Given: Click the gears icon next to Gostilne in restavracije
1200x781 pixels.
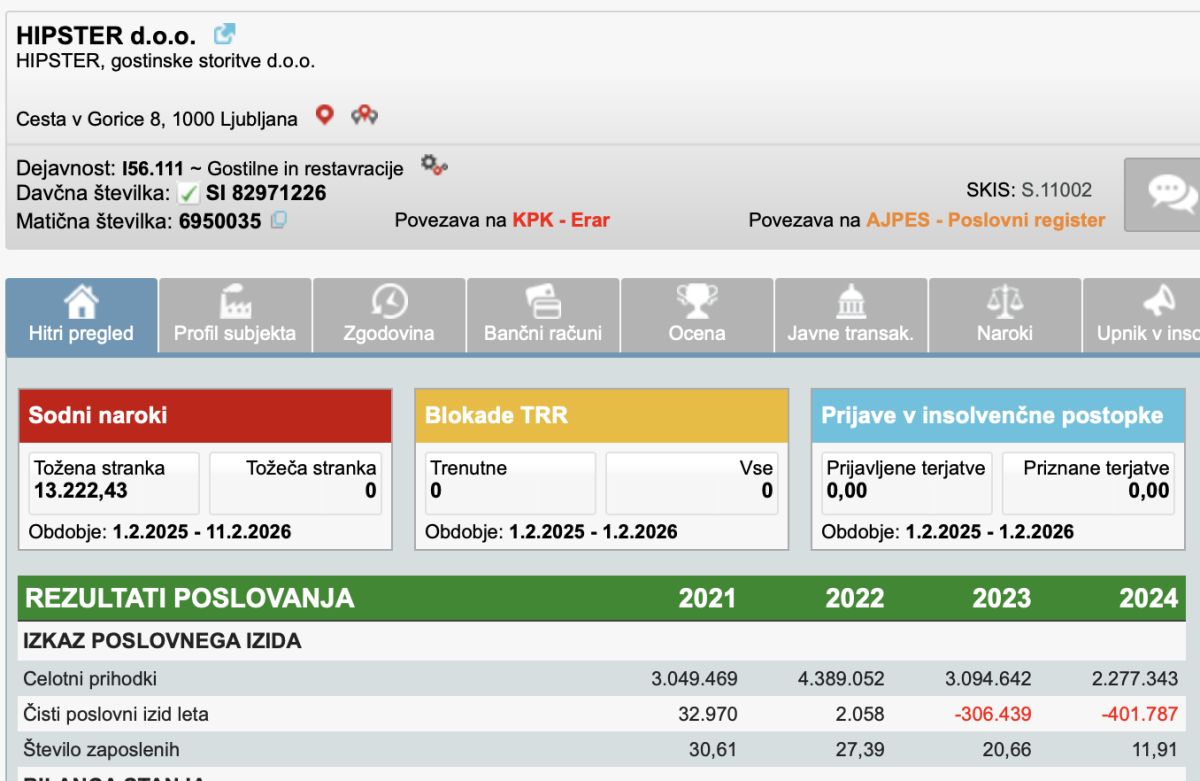Looking at the screenshot, I should tap(433, 165).
